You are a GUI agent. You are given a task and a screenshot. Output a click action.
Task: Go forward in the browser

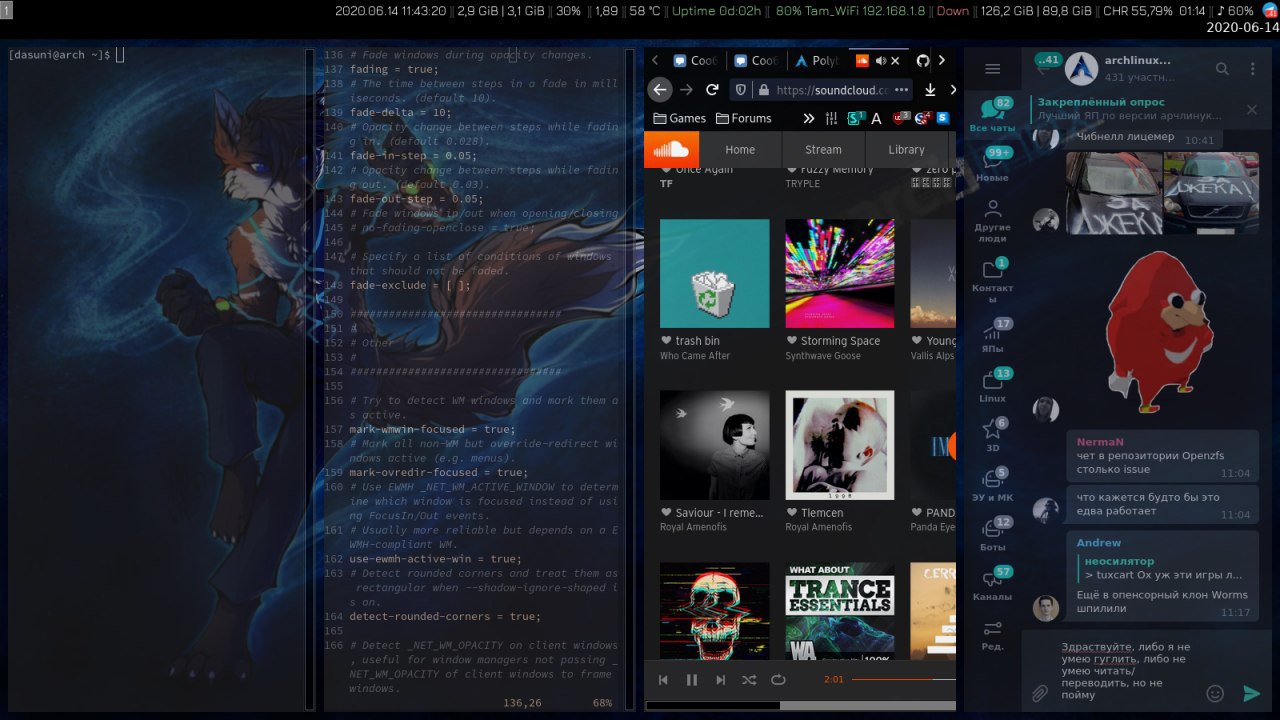pyautogui.click(x=686, y=90)
